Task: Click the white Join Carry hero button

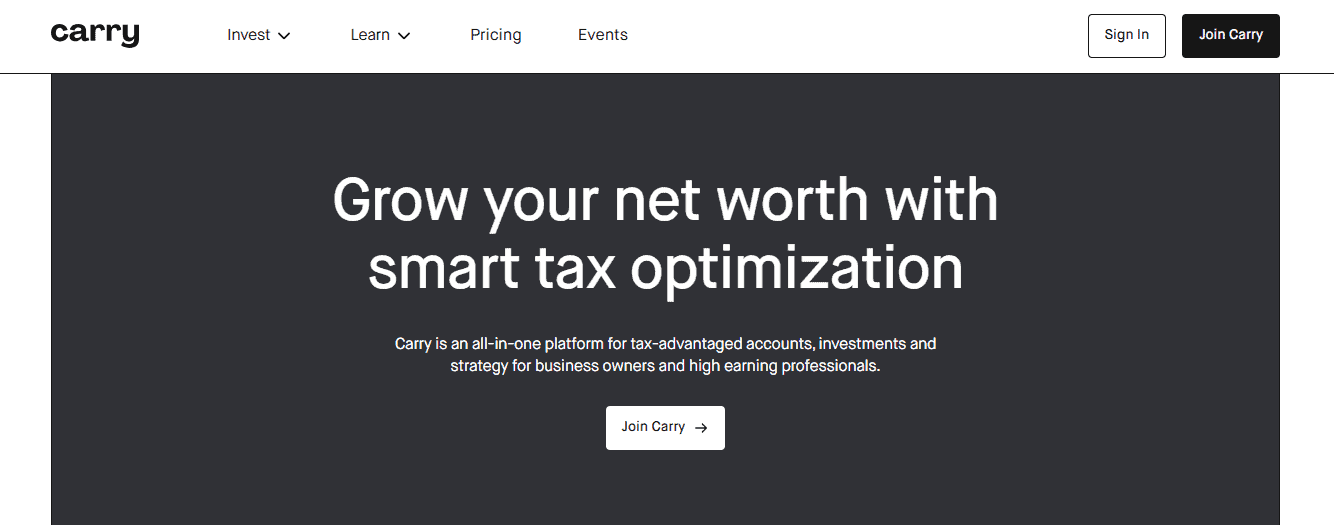Action: pyautogui.click(x=665, y=427)
